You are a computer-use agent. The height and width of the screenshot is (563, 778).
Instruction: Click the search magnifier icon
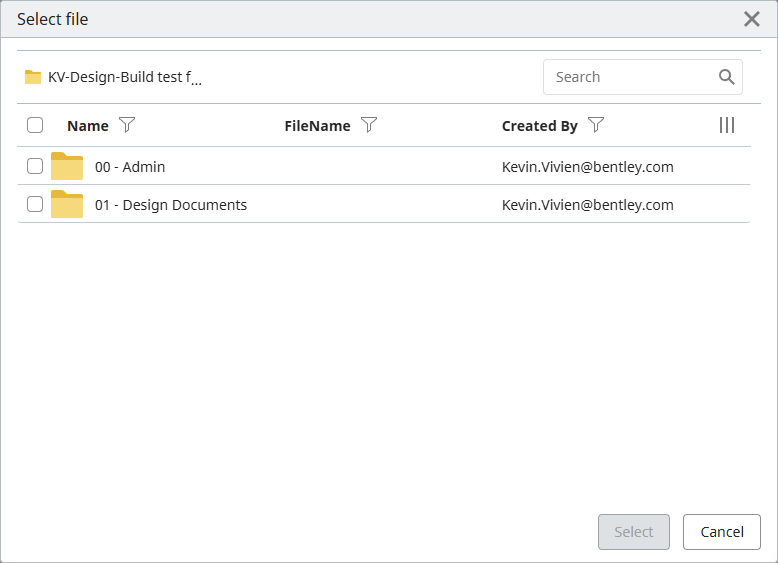click(727, 77)
